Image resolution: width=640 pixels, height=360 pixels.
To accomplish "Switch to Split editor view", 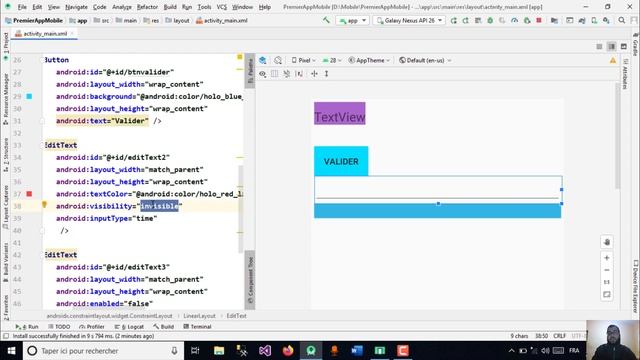I will point(611,47).
